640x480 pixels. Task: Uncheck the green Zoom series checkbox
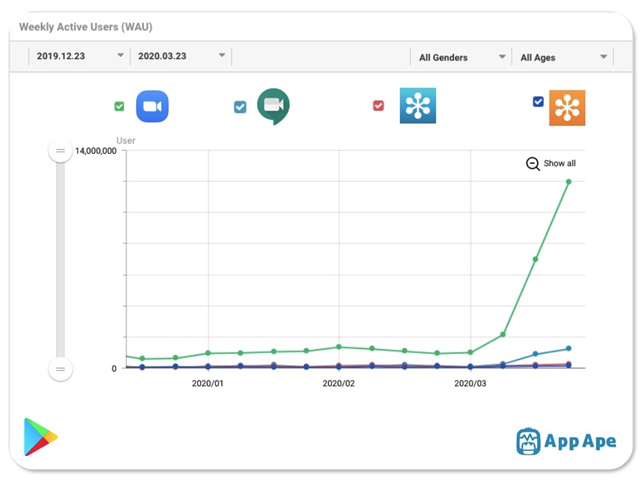click(x=120, y=106)
